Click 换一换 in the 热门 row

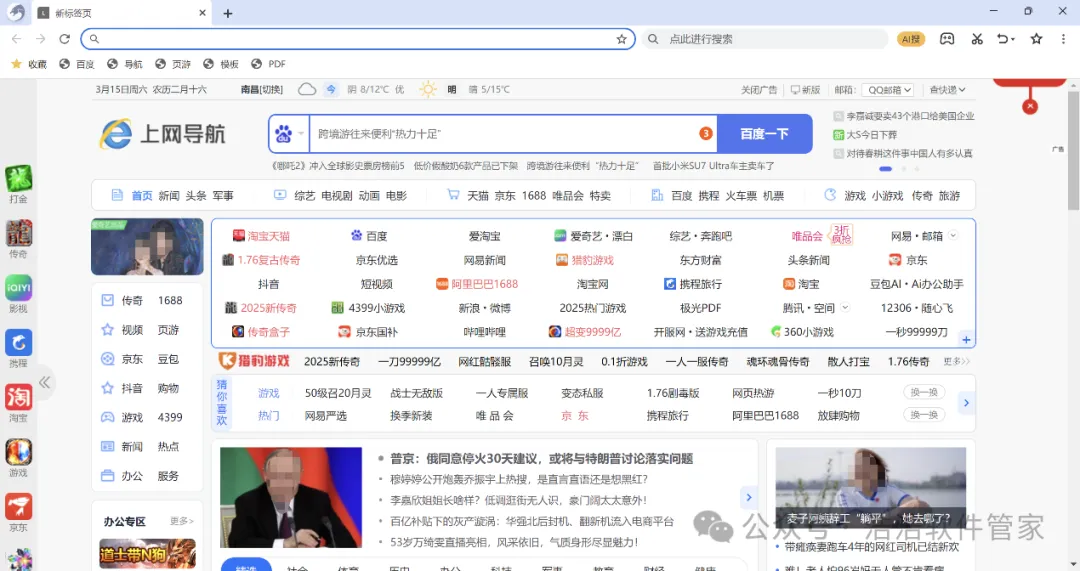tap(924, 415)
